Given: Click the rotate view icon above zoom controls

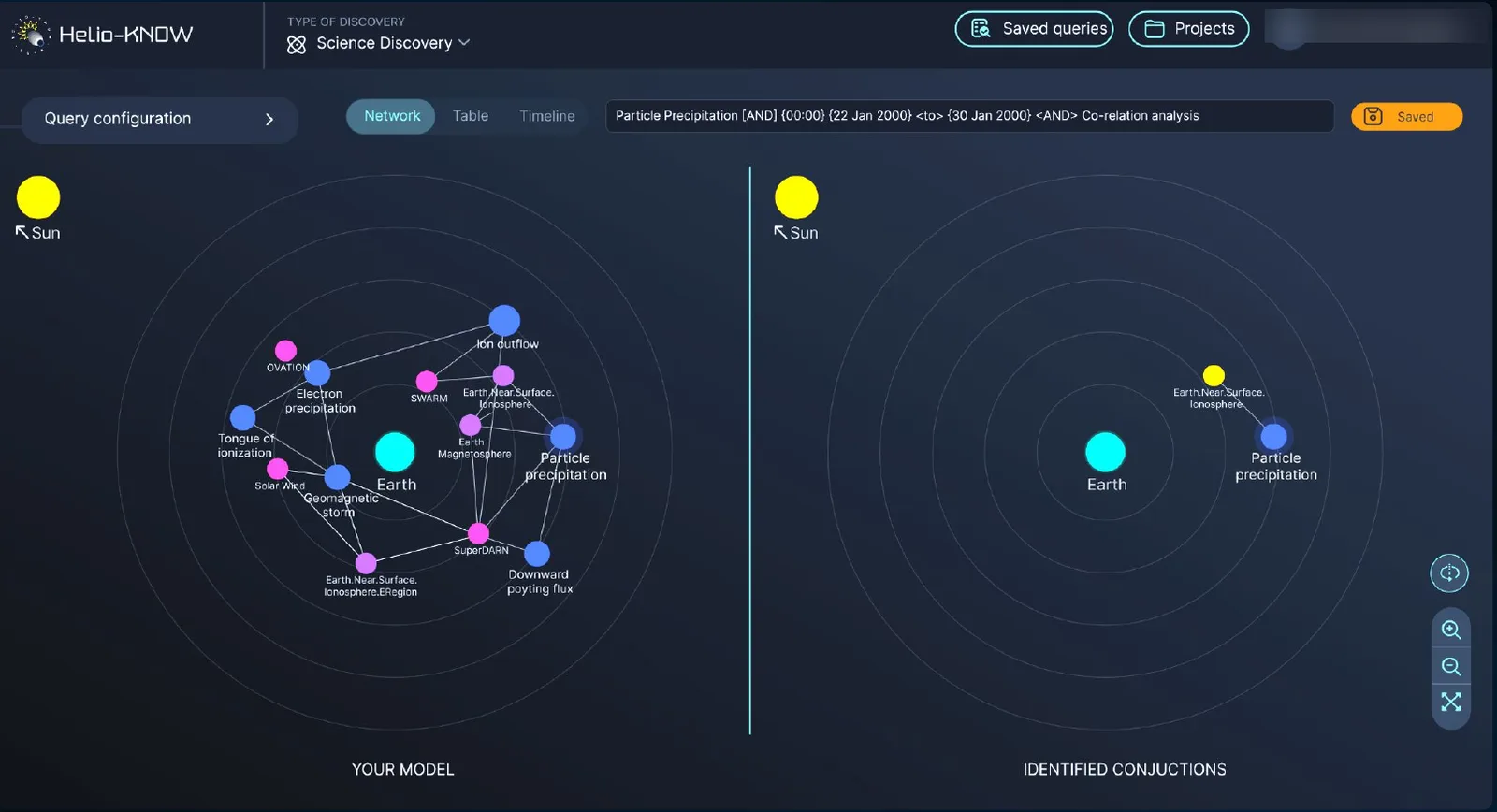Looking at the screenshot, I should coord(1449,573).
